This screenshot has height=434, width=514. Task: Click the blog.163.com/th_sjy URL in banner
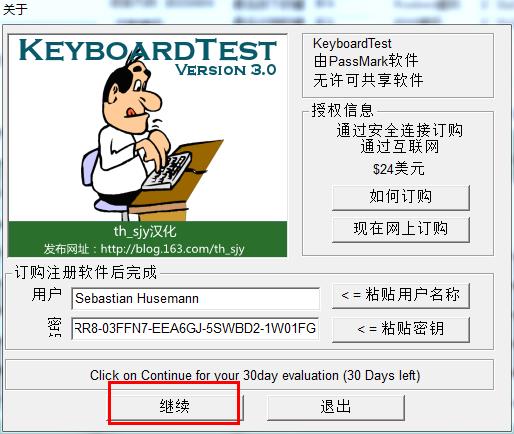point(172,249)
